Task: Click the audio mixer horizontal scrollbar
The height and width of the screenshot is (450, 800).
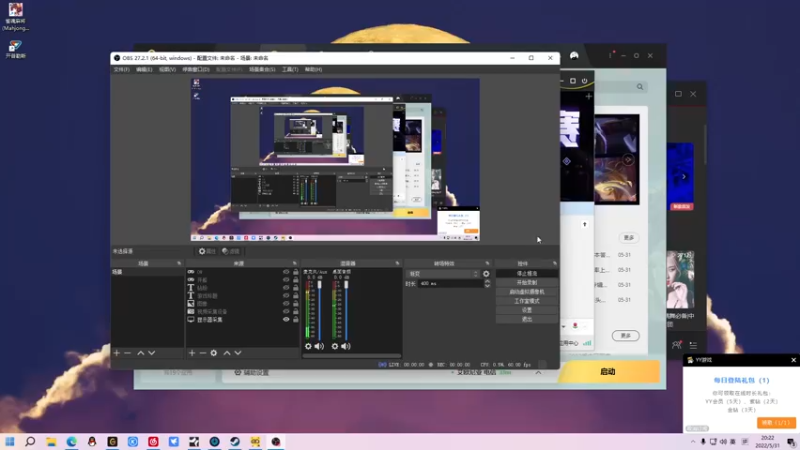Action: click(x=352, y=356)
